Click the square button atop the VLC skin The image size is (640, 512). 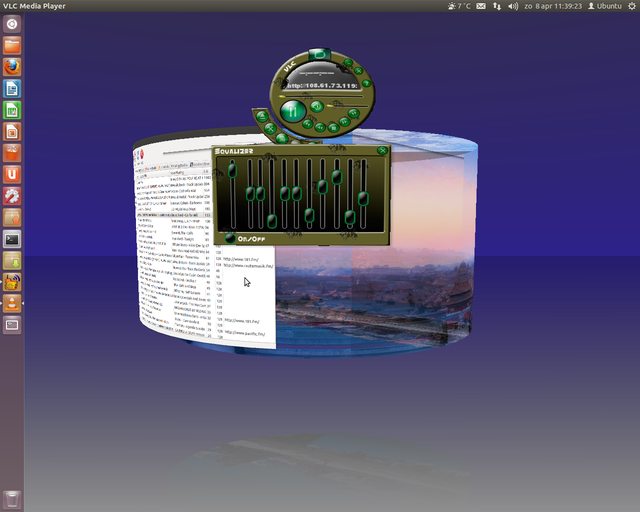click(x=320, y=55)
